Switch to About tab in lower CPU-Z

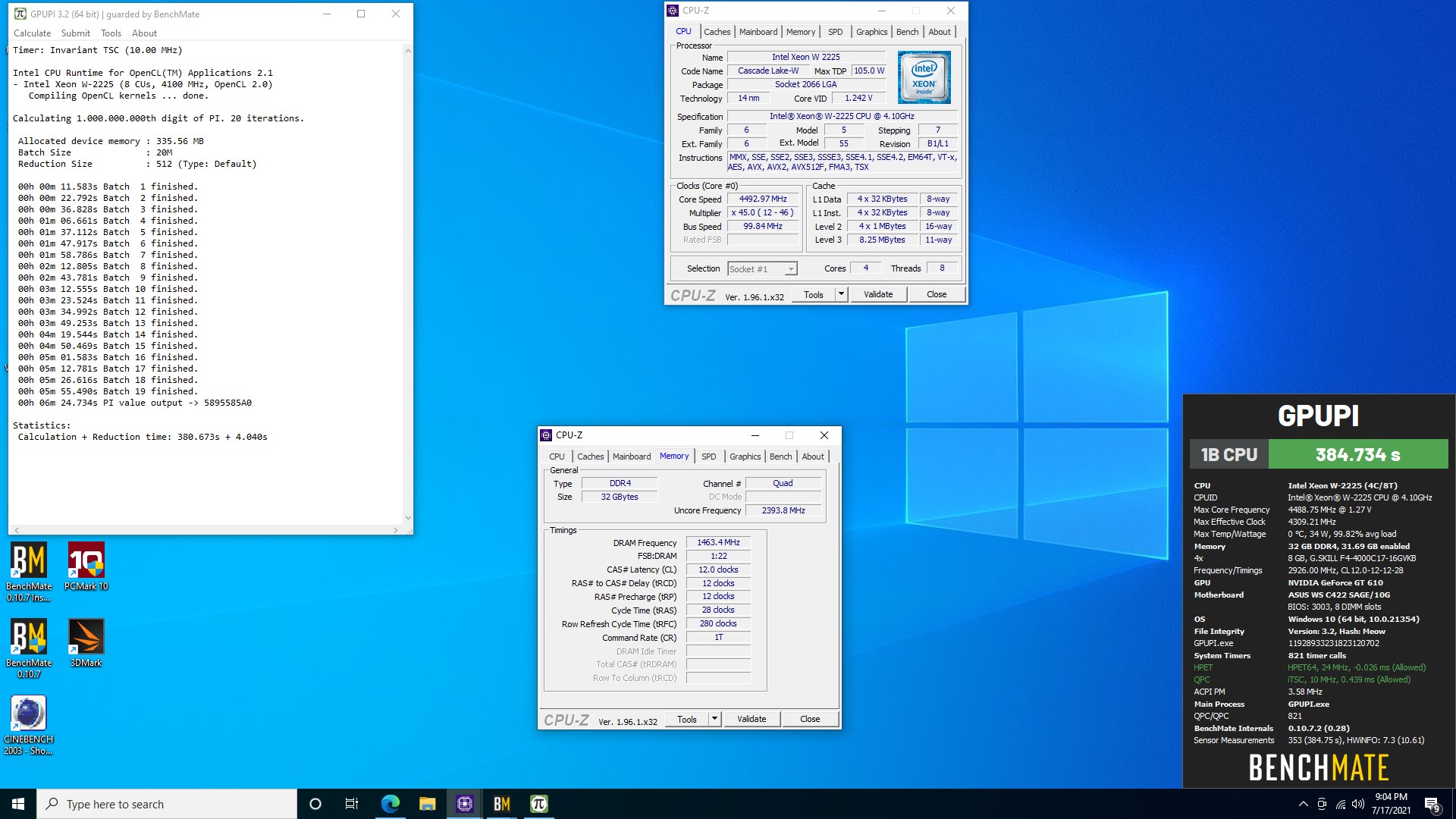point(813,457)
